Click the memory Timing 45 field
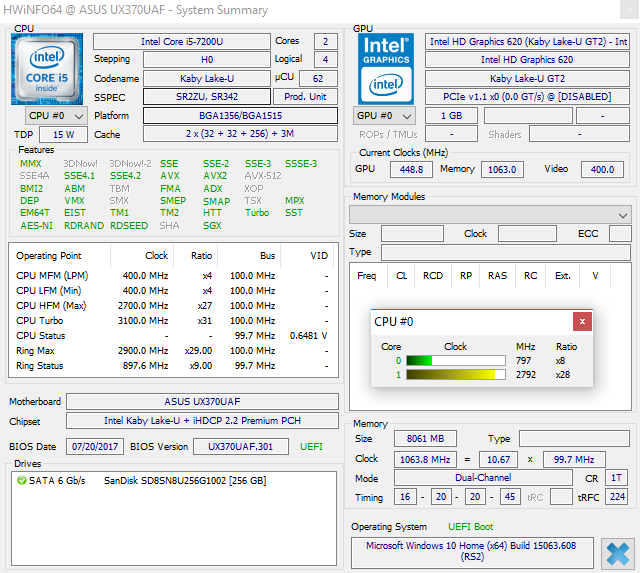The width and height of the screenshot is (640, 573). [x=510, y=497]
